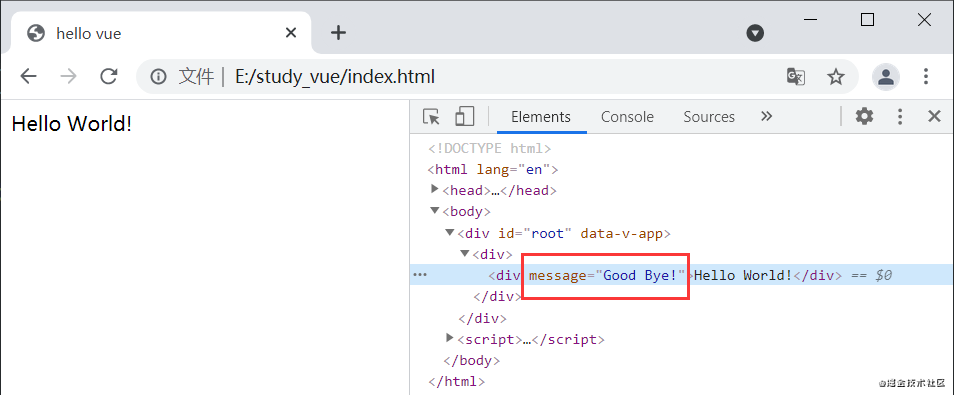954x395 pixels.
Task: Click the browser forward arrow
Action: (x=69, y=76)
